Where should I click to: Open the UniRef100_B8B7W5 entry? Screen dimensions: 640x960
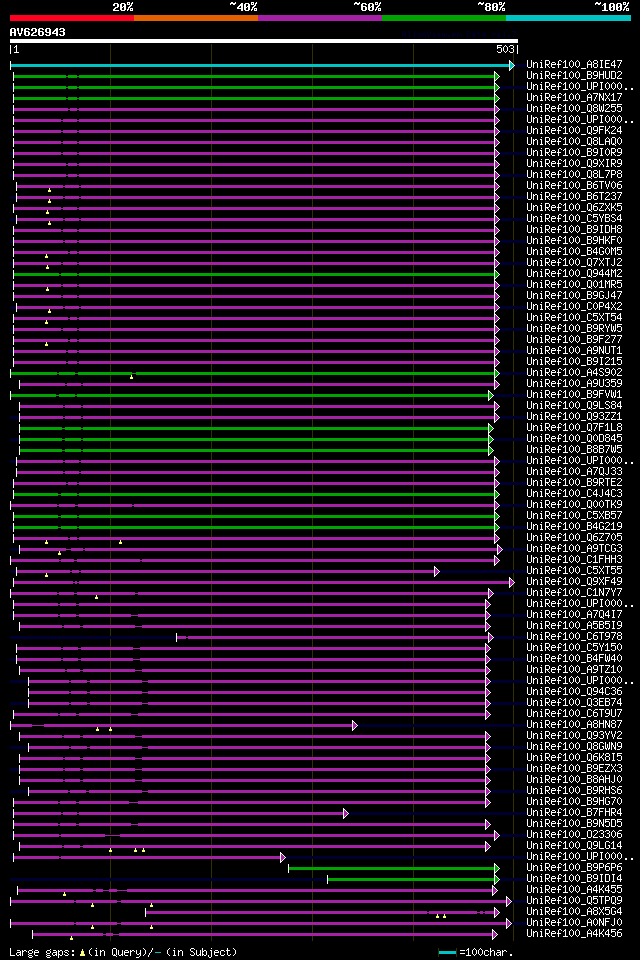click(574, 450)
